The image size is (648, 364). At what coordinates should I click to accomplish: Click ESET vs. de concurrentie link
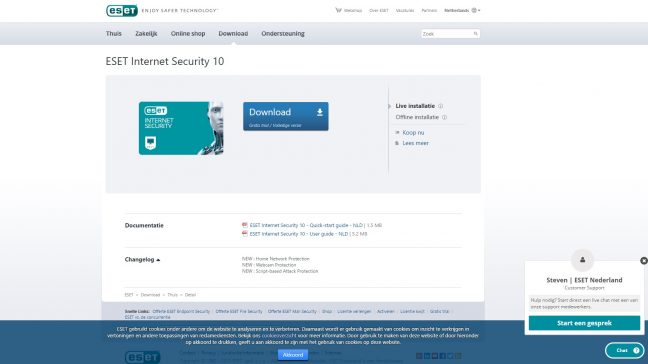click(x=148, y=317)
